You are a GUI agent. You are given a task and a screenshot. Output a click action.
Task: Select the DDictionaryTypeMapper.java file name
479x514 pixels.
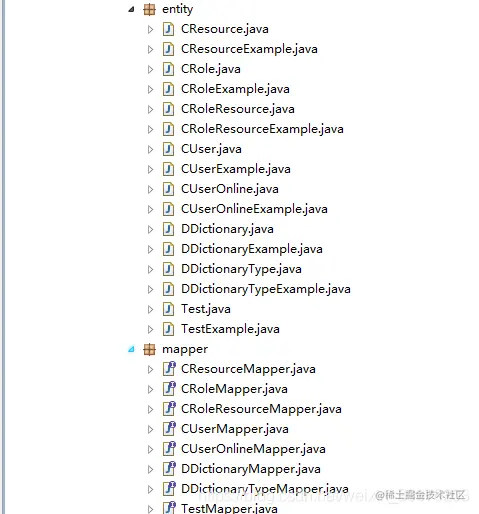tap(265, 489)
